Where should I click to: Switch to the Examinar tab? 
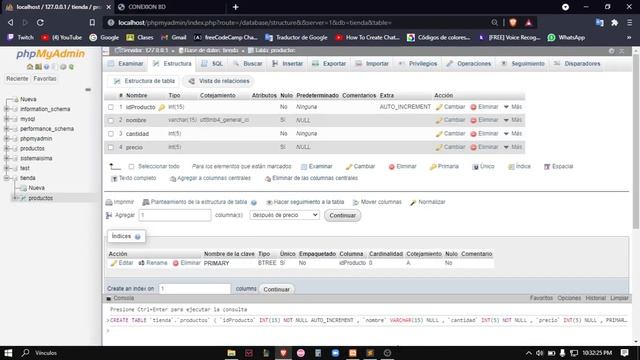click(x=126, y=64)
